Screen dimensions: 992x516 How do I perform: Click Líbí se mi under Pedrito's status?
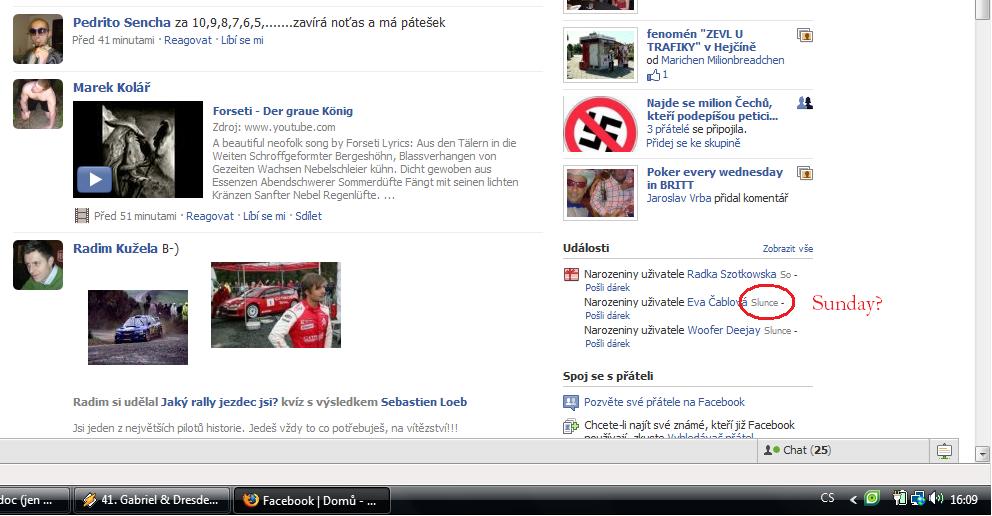point(242,40)
